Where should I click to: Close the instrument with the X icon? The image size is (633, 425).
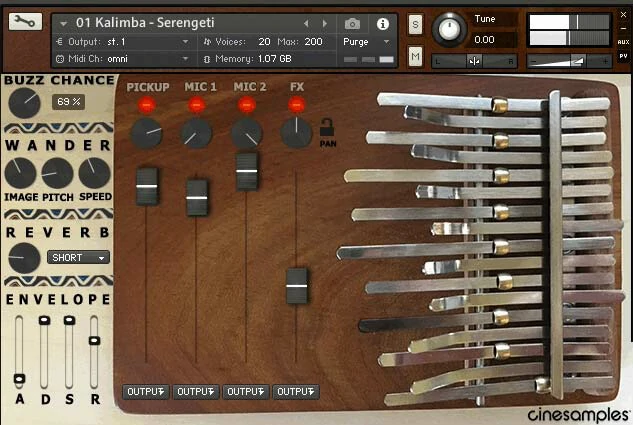pyautogui.click(x=623, y=15)
